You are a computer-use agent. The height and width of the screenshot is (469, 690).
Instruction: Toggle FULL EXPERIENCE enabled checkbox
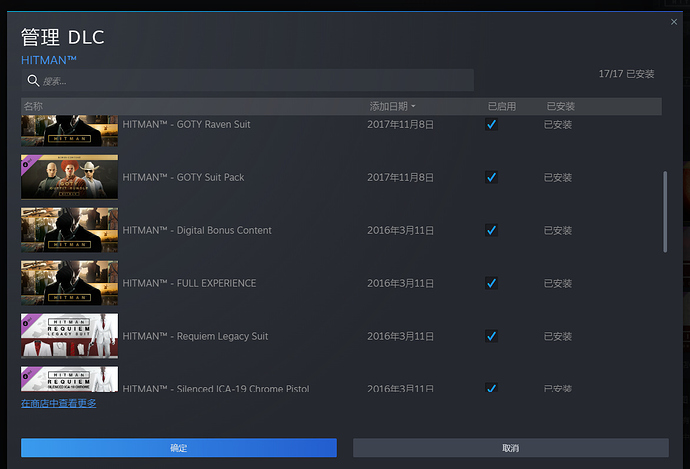492,283
